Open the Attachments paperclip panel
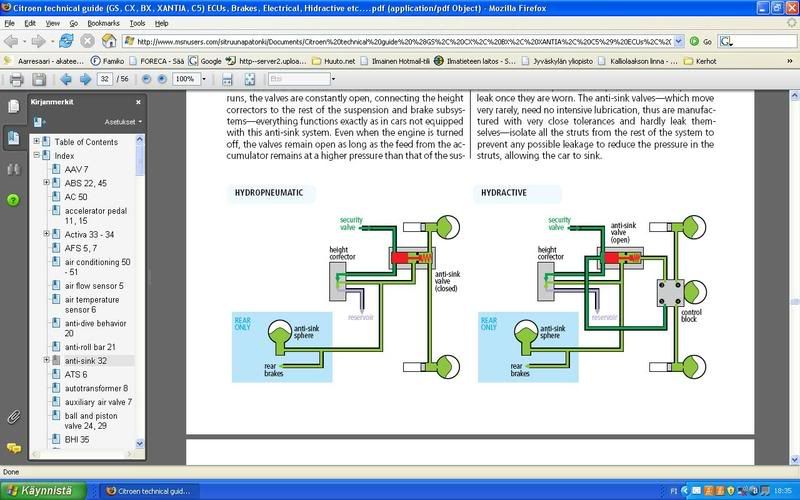The width and height of the screenshot is (800, 500). 14,416
